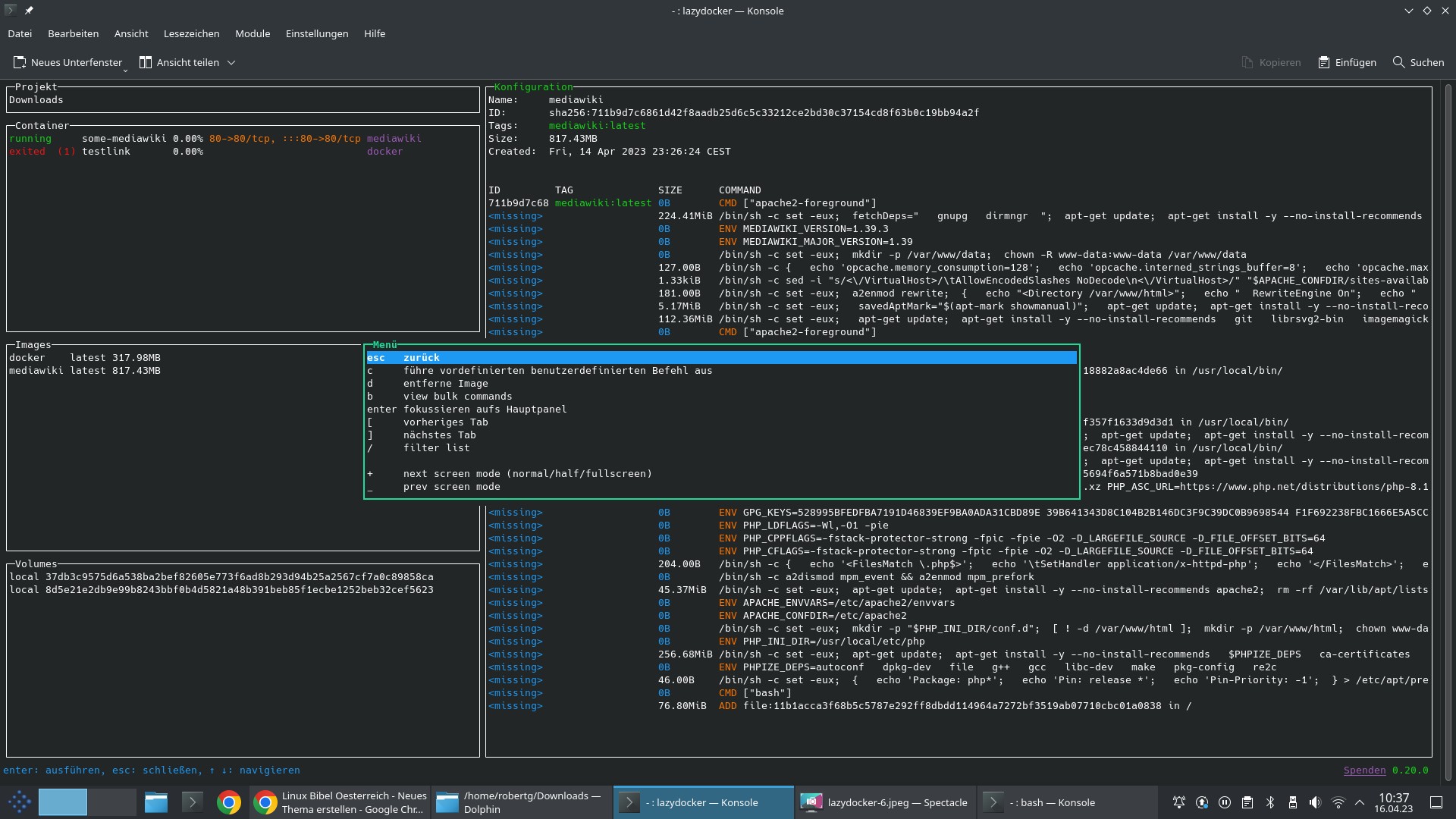Select the running some-mediawiki container row

click(243, 138)
